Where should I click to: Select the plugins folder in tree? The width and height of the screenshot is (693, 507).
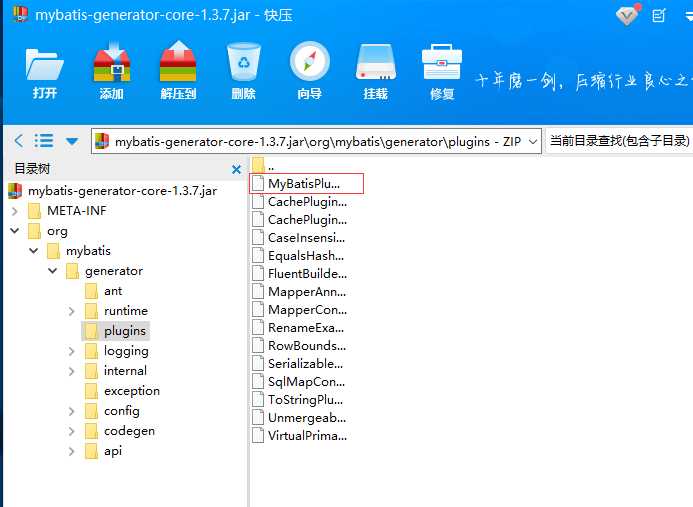(115, 331)
